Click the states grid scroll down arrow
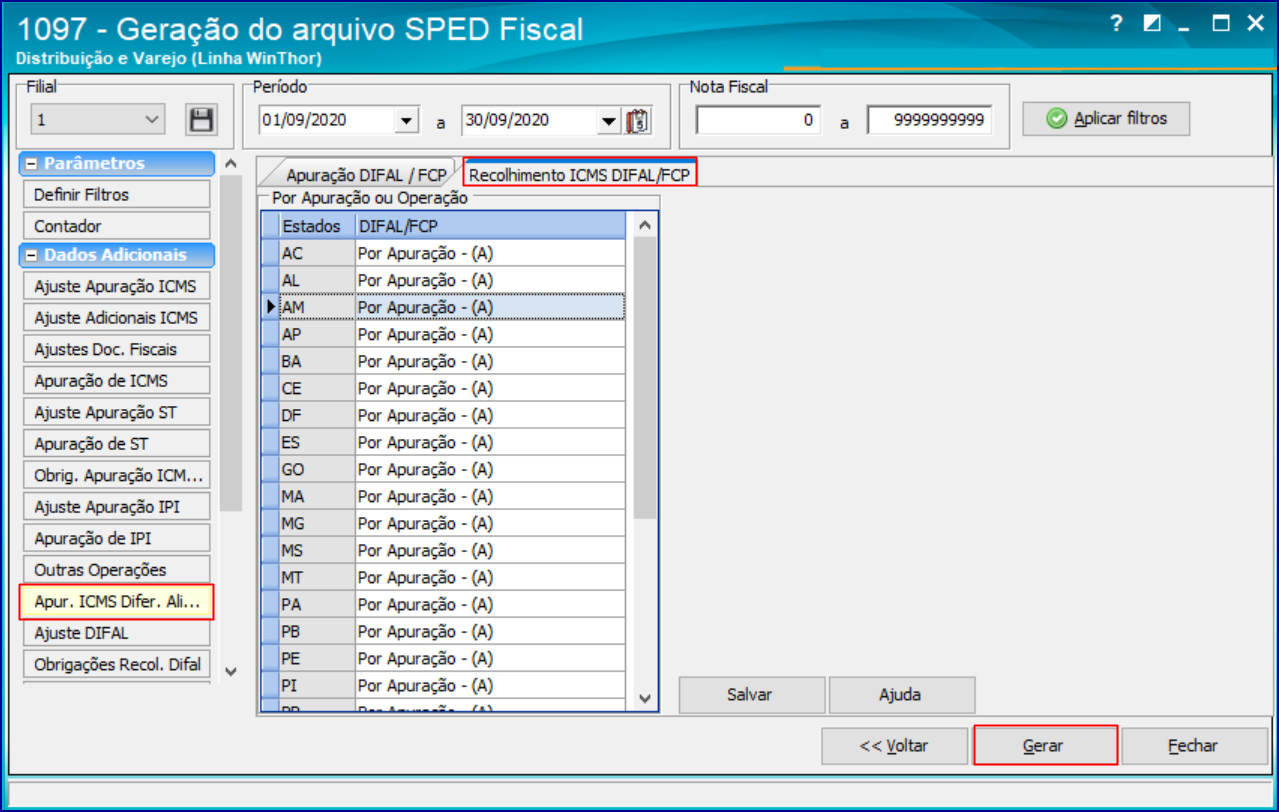The image size is (1279, 812). (645, 698)
